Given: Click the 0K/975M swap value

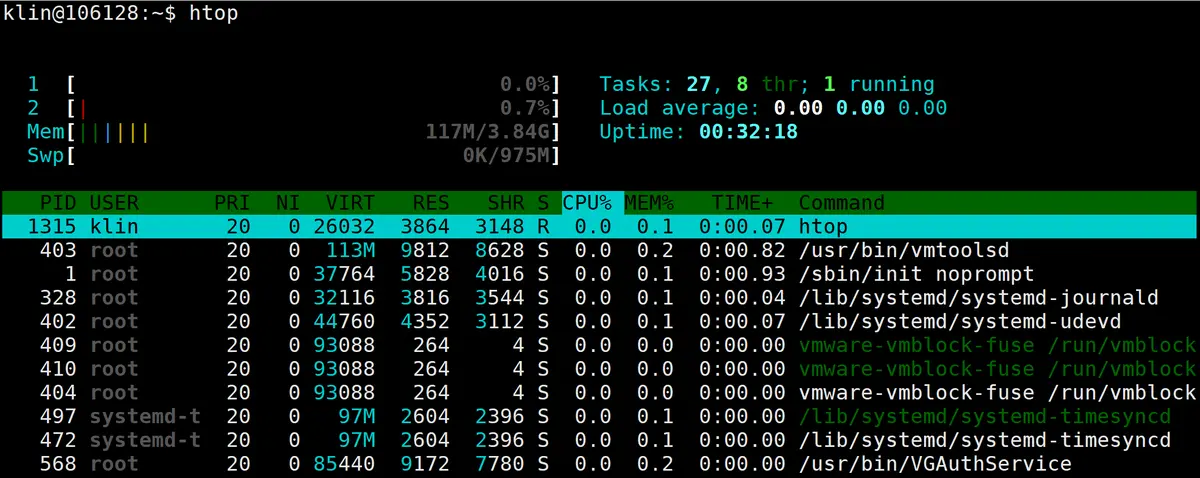Looking at the screenshot, I should (x=506, y=156).
